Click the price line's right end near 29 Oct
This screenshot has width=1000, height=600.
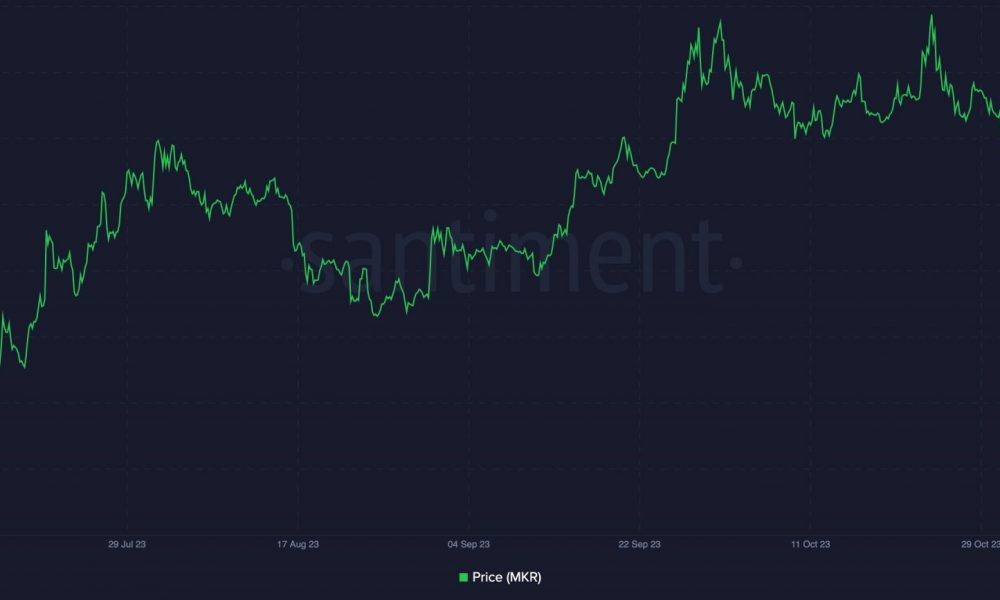pyautogui.click(x=997, y=115)
